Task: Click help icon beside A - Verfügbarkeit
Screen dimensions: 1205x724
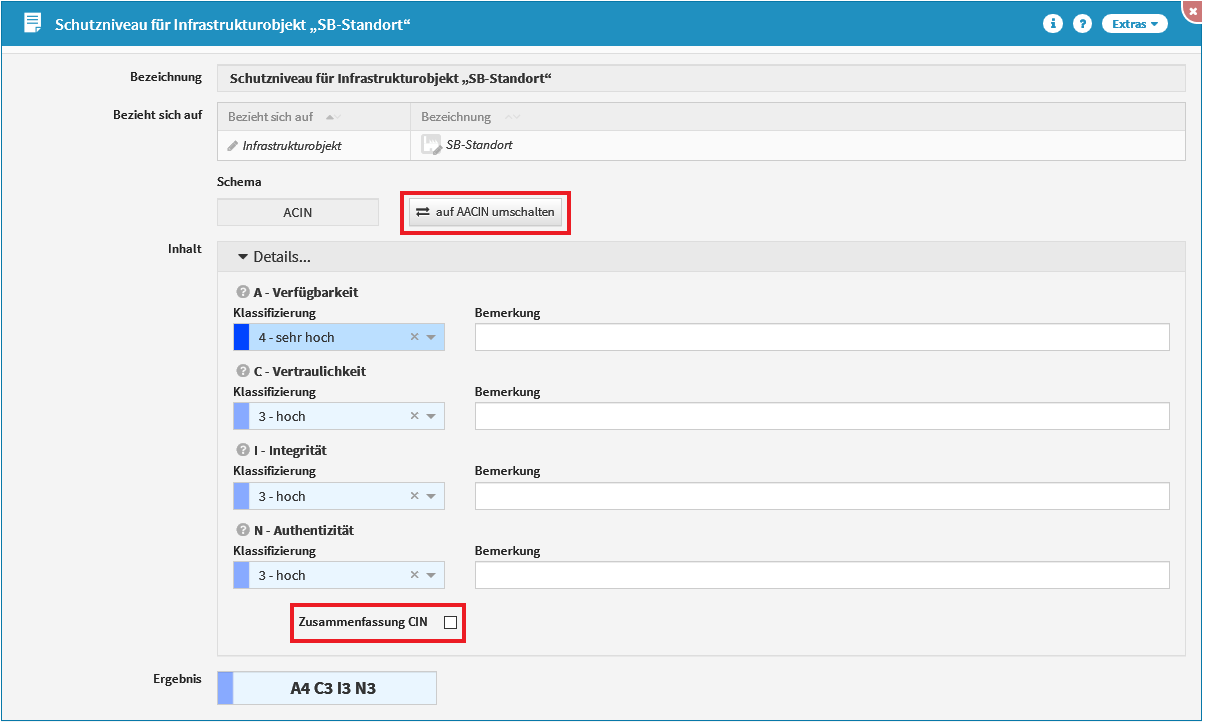Action: (x=242, y=292)
